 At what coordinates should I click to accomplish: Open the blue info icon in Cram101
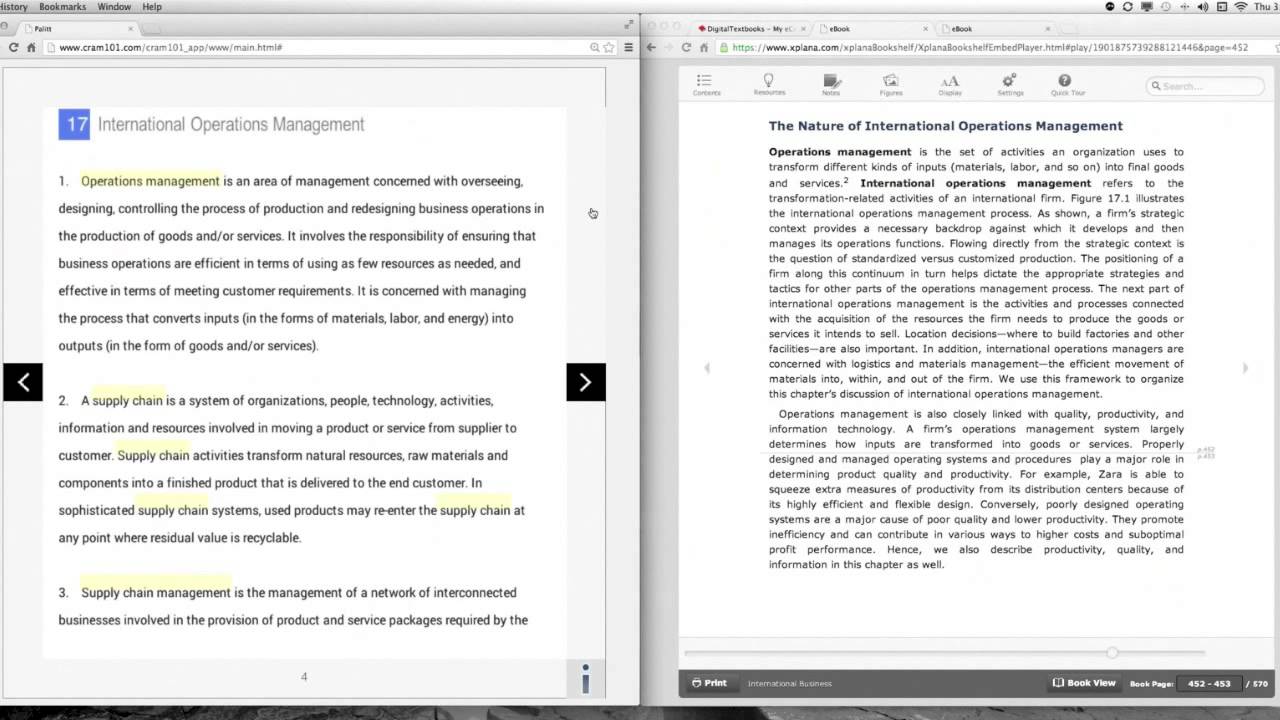(x=585, y=678)
